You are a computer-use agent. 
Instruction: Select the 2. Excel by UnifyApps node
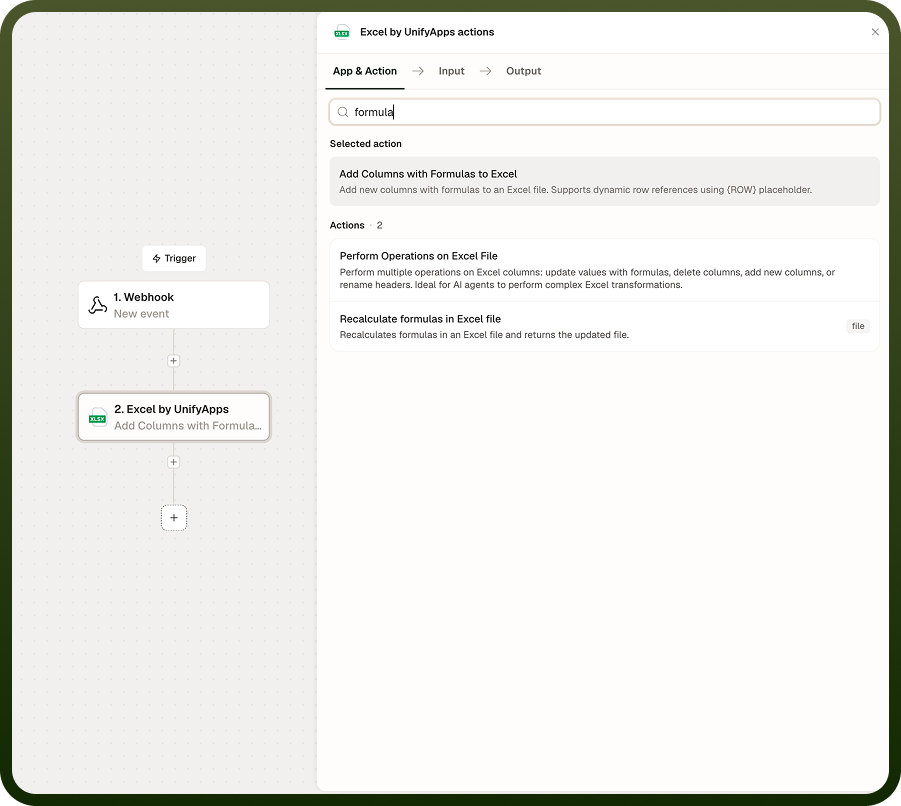[174, 417]
